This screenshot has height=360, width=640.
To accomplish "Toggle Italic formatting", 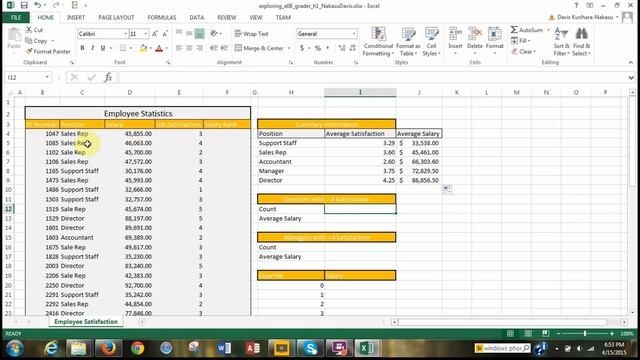I will click(93, 48).
